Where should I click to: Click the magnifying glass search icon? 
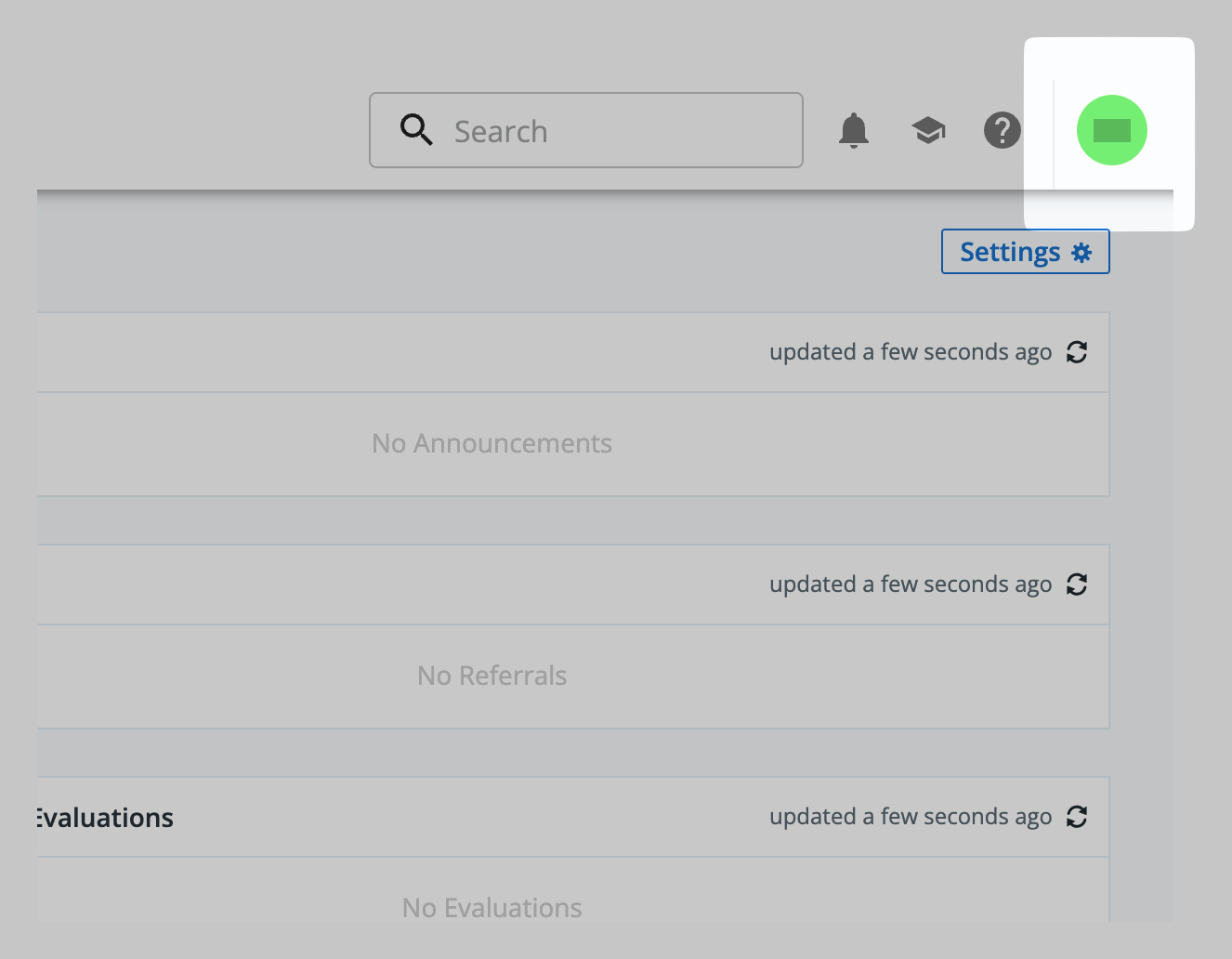[416, 130]
